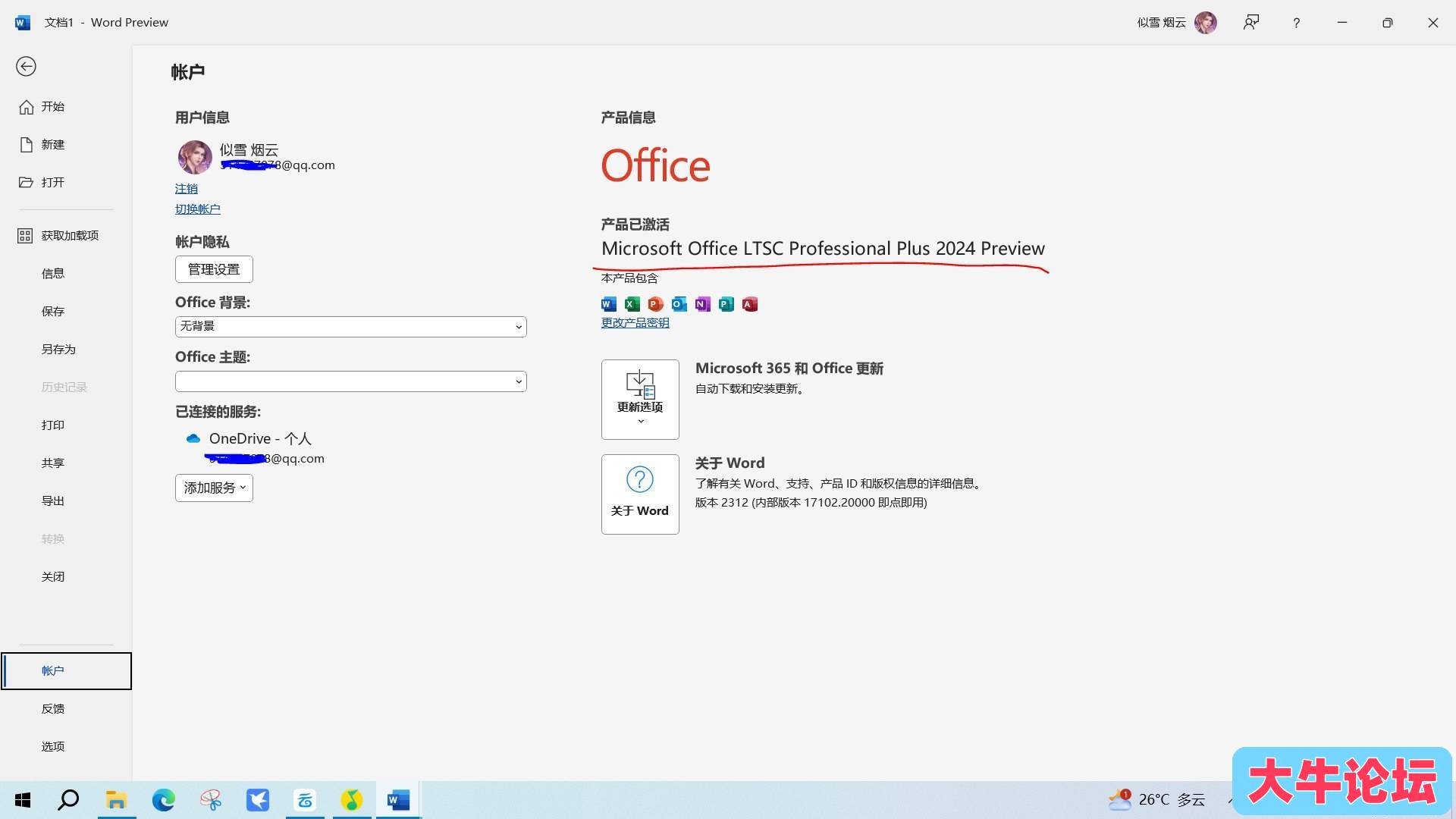Open account menu from title bar avatar

pyautogui.click(x=1206, y=23)
